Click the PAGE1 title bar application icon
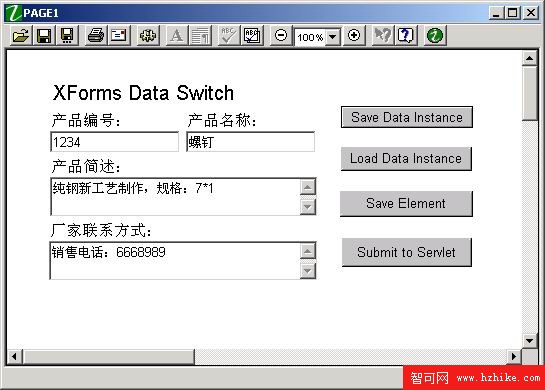This screenshot has height=390, width=545. pos(14,13)
